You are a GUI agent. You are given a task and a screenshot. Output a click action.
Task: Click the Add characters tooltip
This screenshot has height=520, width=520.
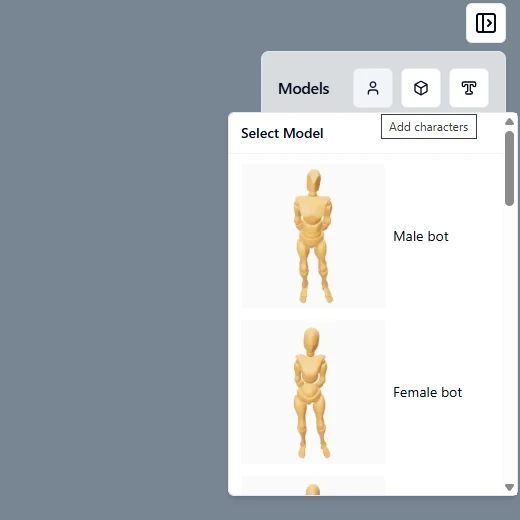(x=429, y=127)
